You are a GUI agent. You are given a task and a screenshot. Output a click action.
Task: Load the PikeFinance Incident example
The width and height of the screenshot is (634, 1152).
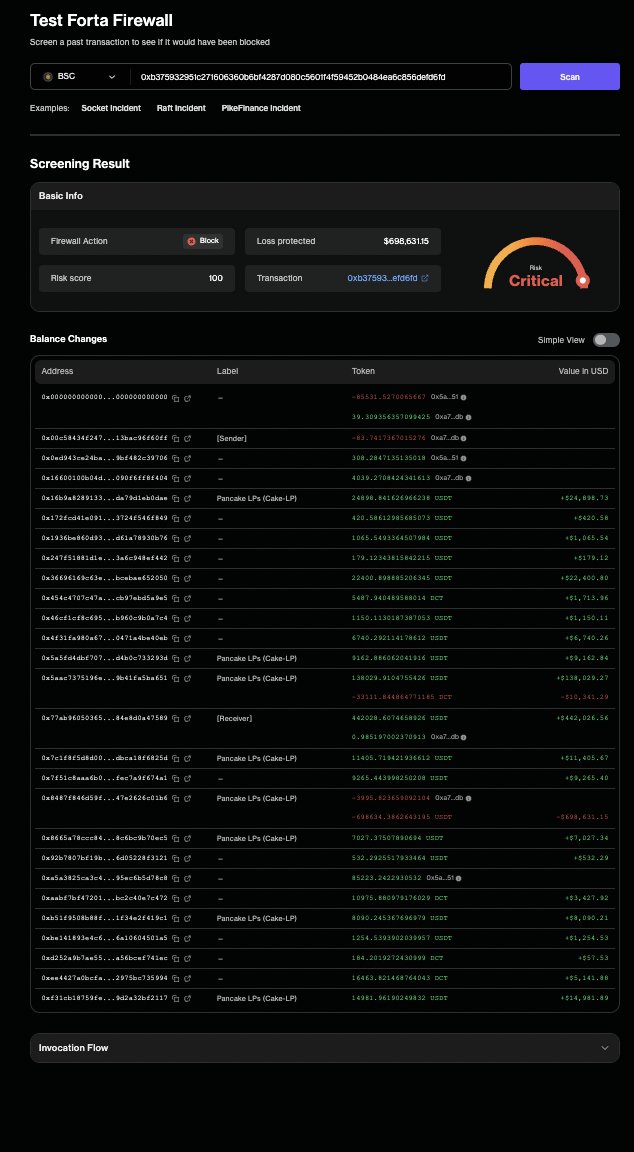[261, 108]
